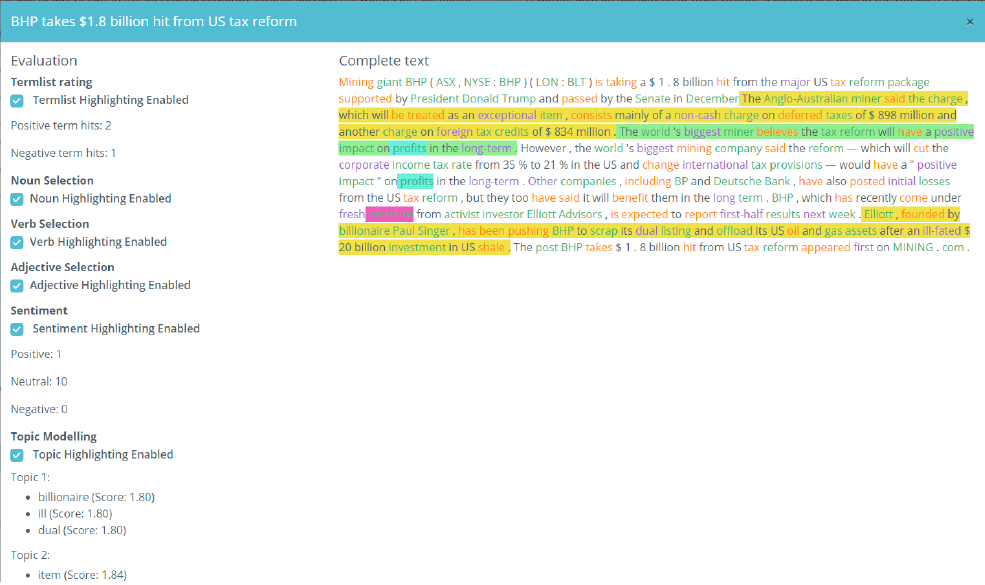Select "Negative term hits: 1" line
This screenshot has width=985, height=585.
coord(63,153)
